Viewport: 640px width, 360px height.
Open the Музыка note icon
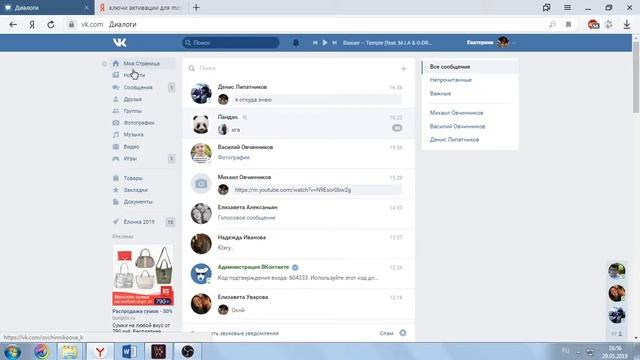pos(116,134)
